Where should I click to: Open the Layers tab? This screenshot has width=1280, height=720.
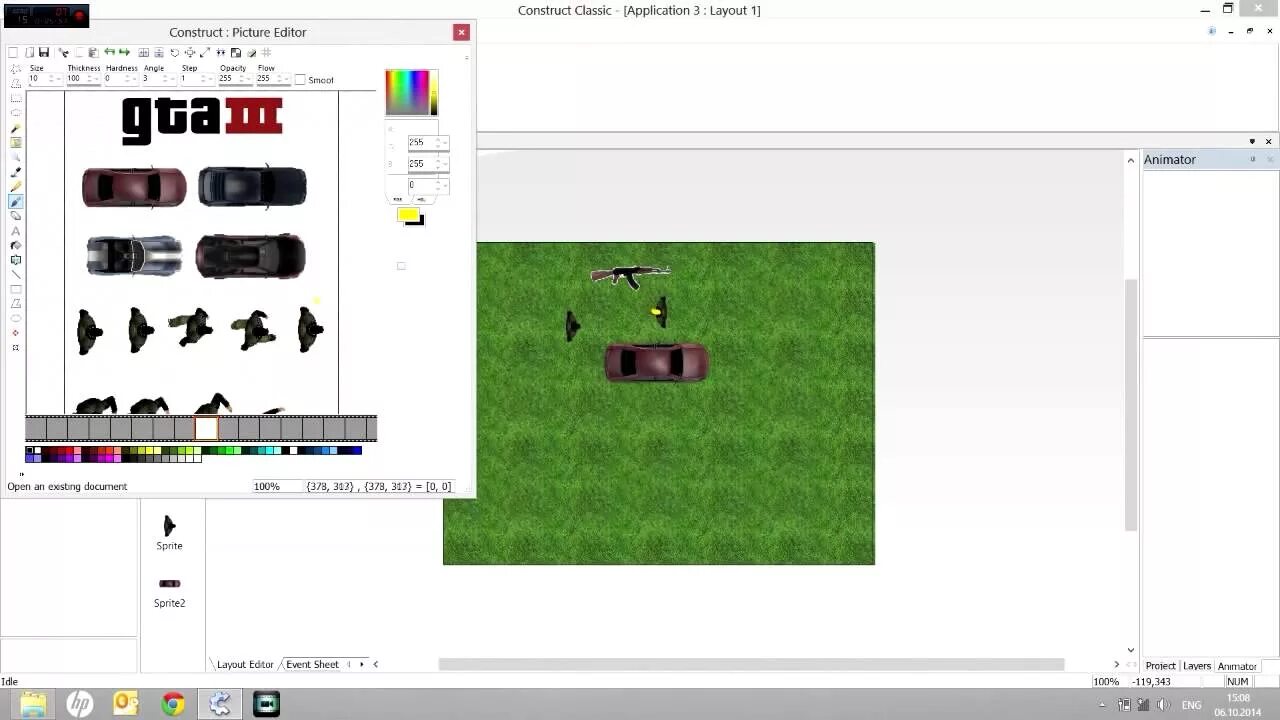click(x=1197, y=666)
